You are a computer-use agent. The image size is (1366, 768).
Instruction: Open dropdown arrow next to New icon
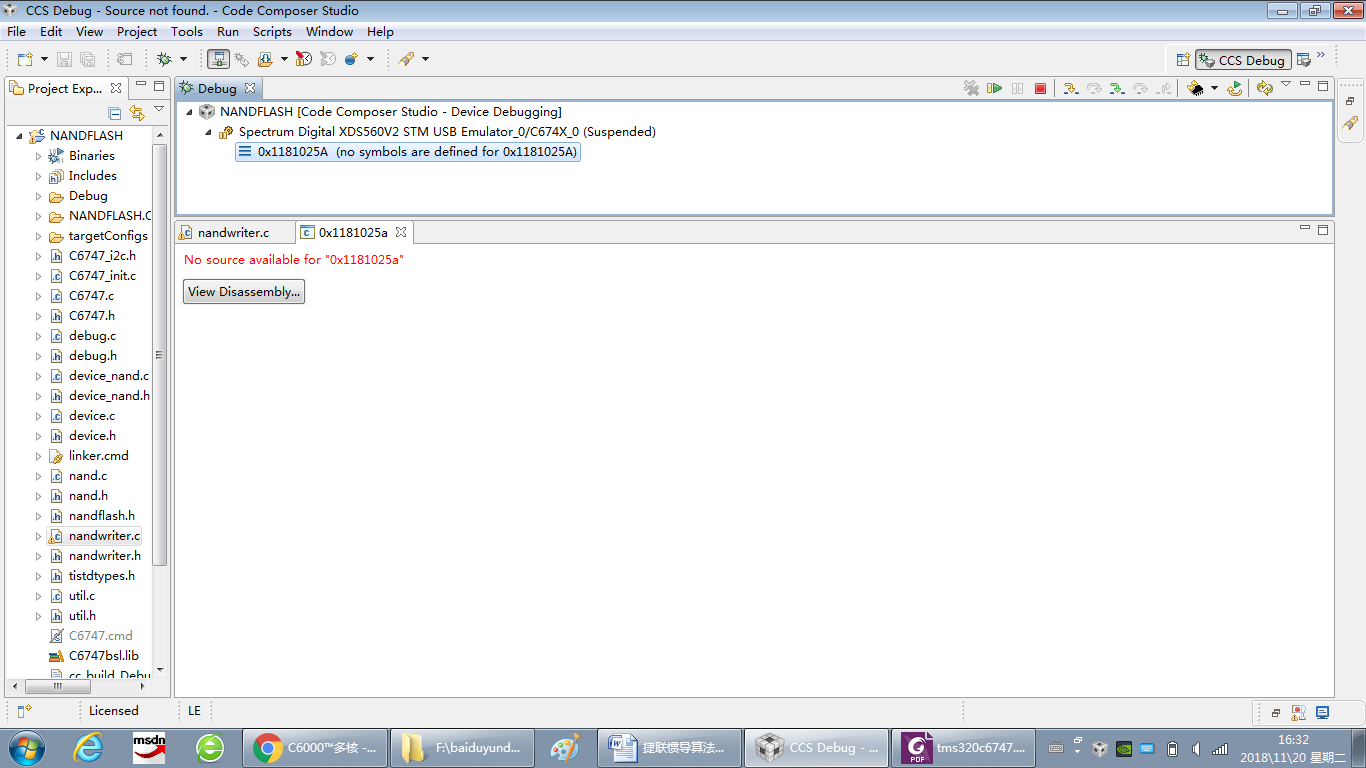[x=42, y=59]
